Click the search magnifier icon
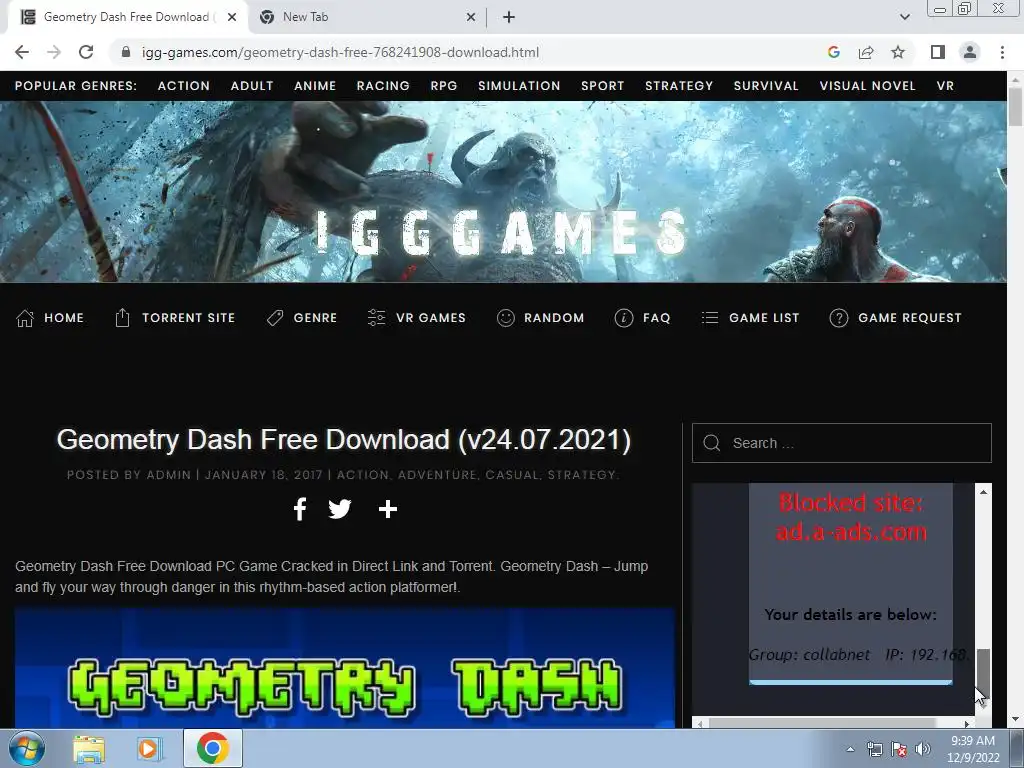Viewport: 1024px width, 768px height. (712, 443)
